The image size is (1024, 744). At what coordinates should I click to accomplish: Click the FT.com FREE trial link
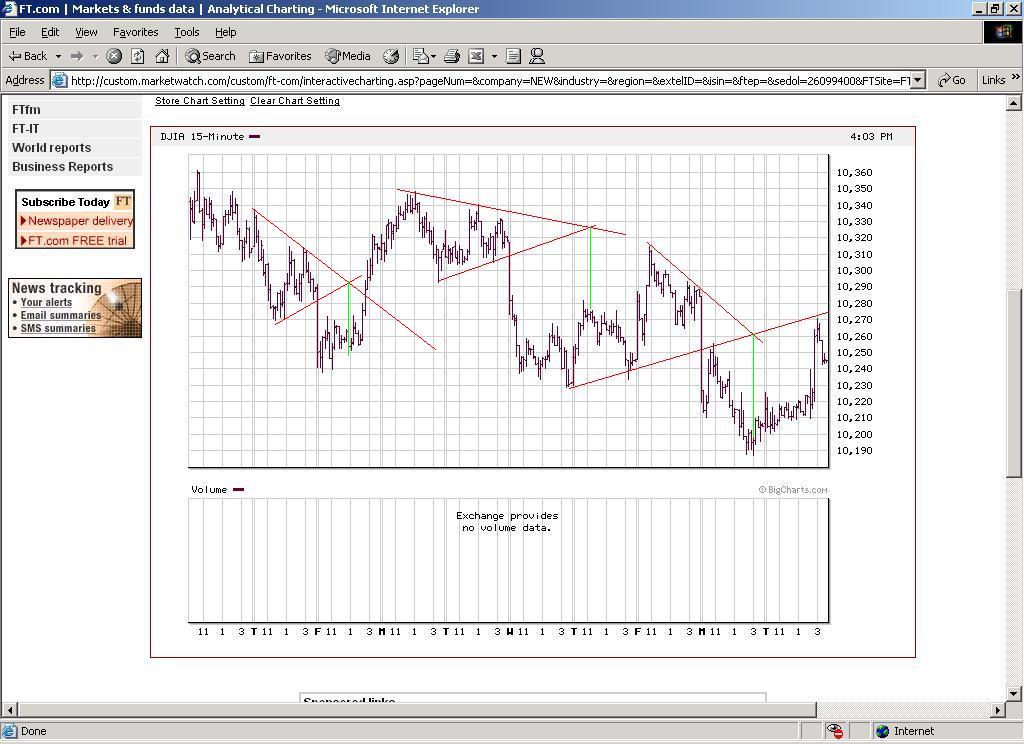(77, 240)
